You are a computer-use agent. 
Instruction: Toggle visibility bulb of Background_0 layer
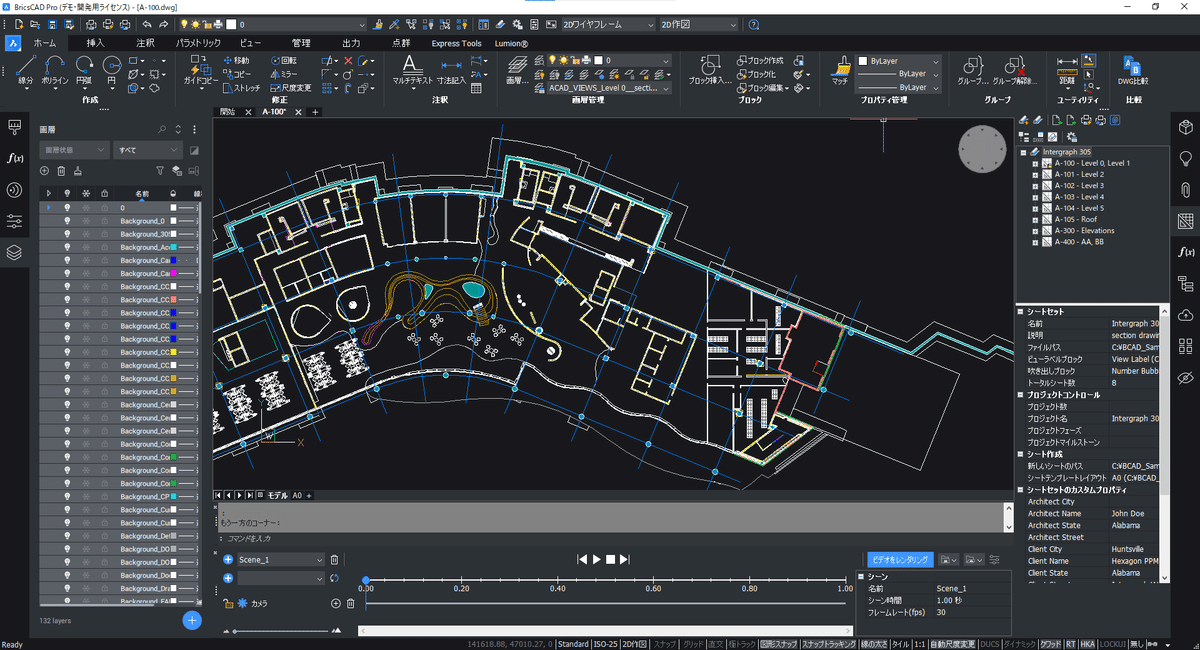67,221
